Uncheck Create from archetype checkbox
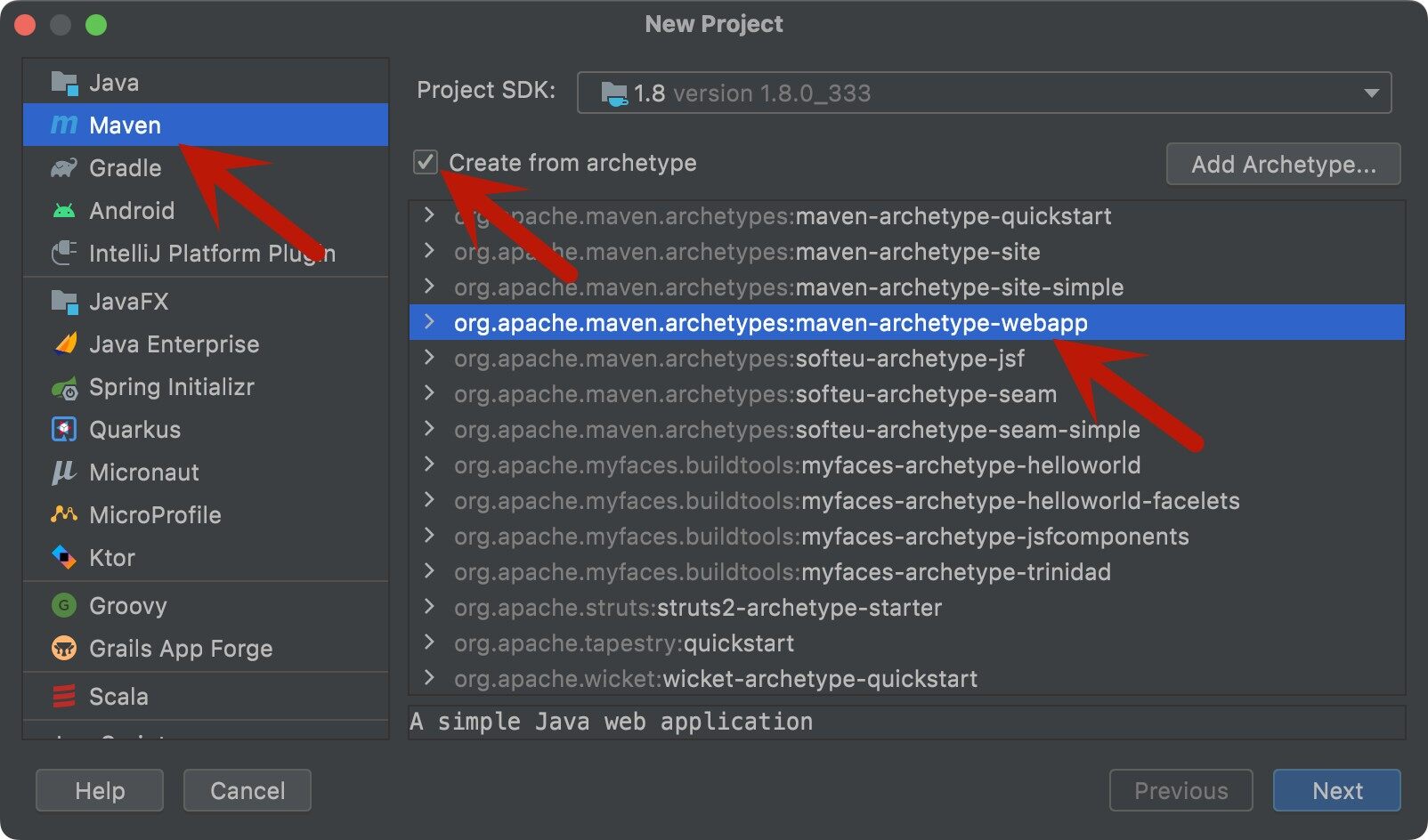The height and width of the screenshot is (840, 1428). pyautogui.click(x=426, y=163)
